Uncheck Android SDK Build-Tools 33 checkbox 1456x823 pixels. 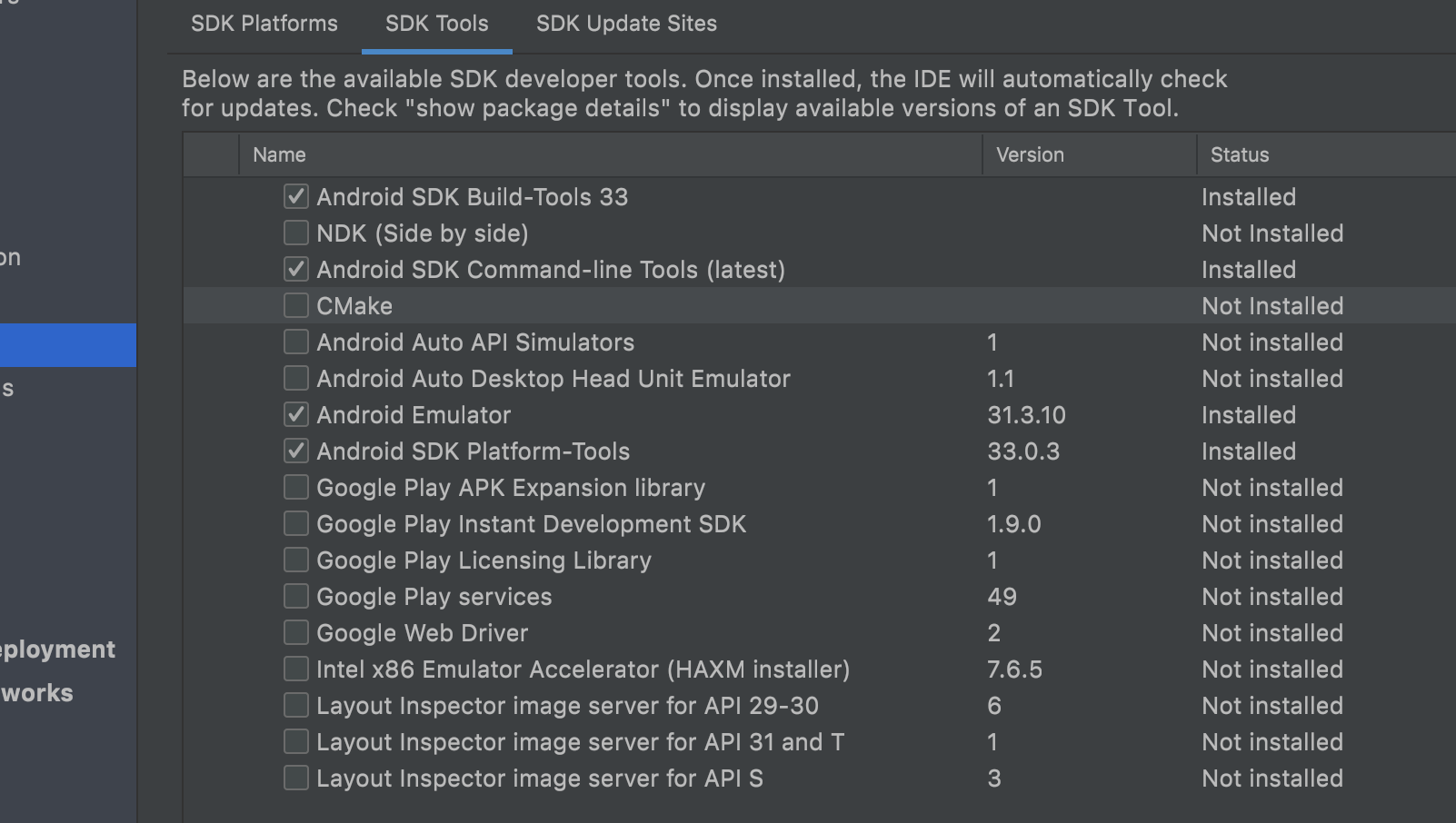coord(295,196)
